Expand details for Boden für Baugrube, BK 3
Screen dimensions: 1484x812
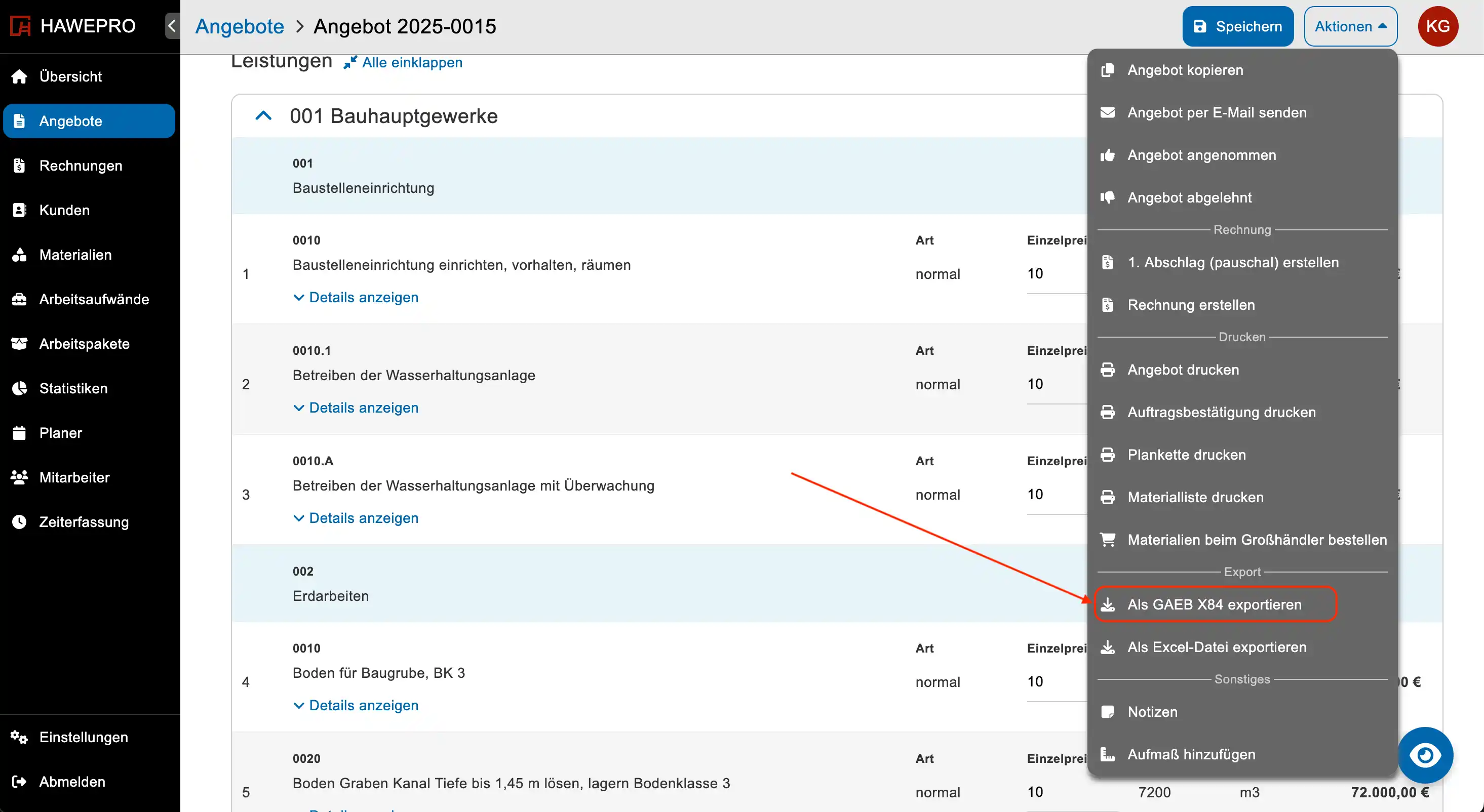356,705
